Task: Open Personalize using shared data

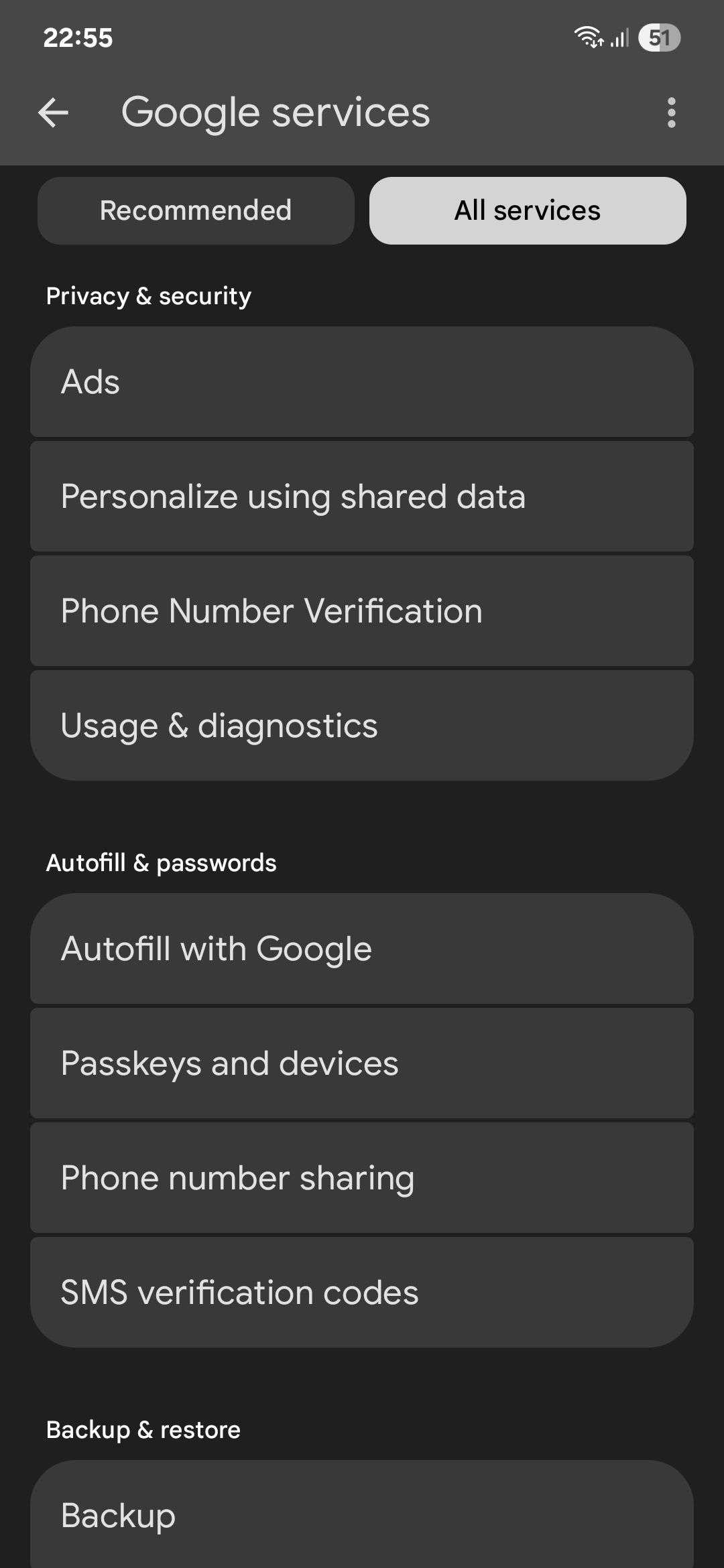Action: click(362, 496)
